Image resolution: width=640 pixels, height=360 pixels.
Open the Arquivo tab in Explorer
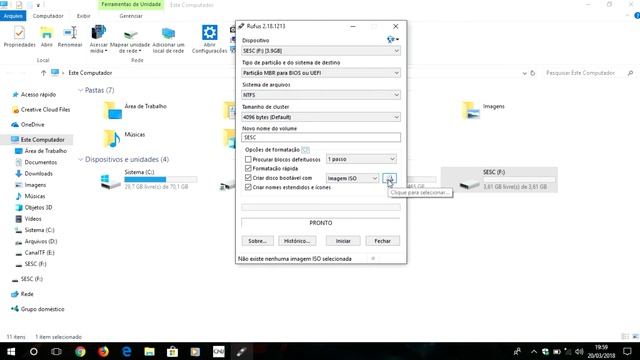tap(13, 16)
